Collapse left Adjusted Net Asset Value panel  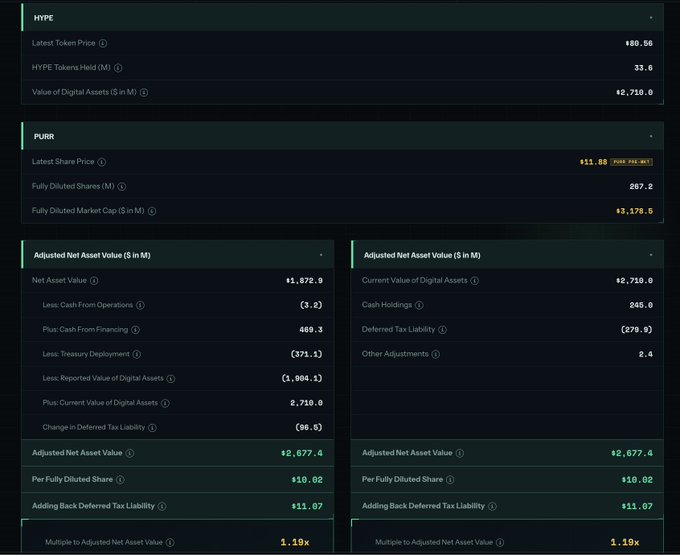click(321, 255)
